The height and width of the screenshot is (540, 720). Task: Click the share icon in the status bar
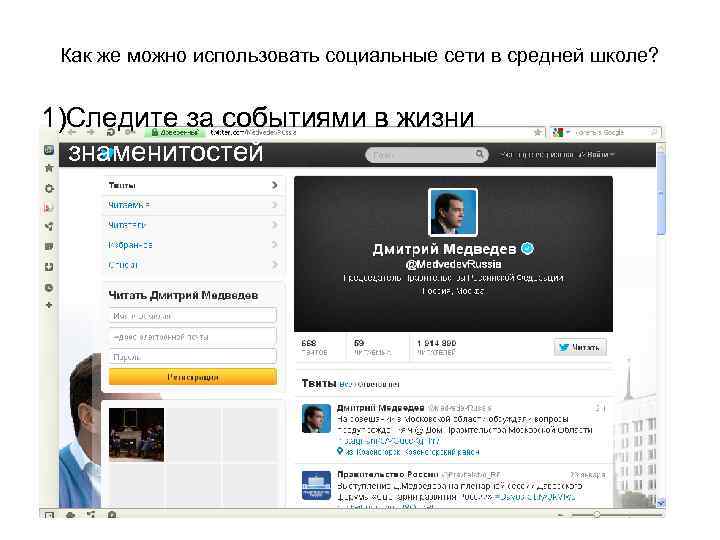pos(91,515)
